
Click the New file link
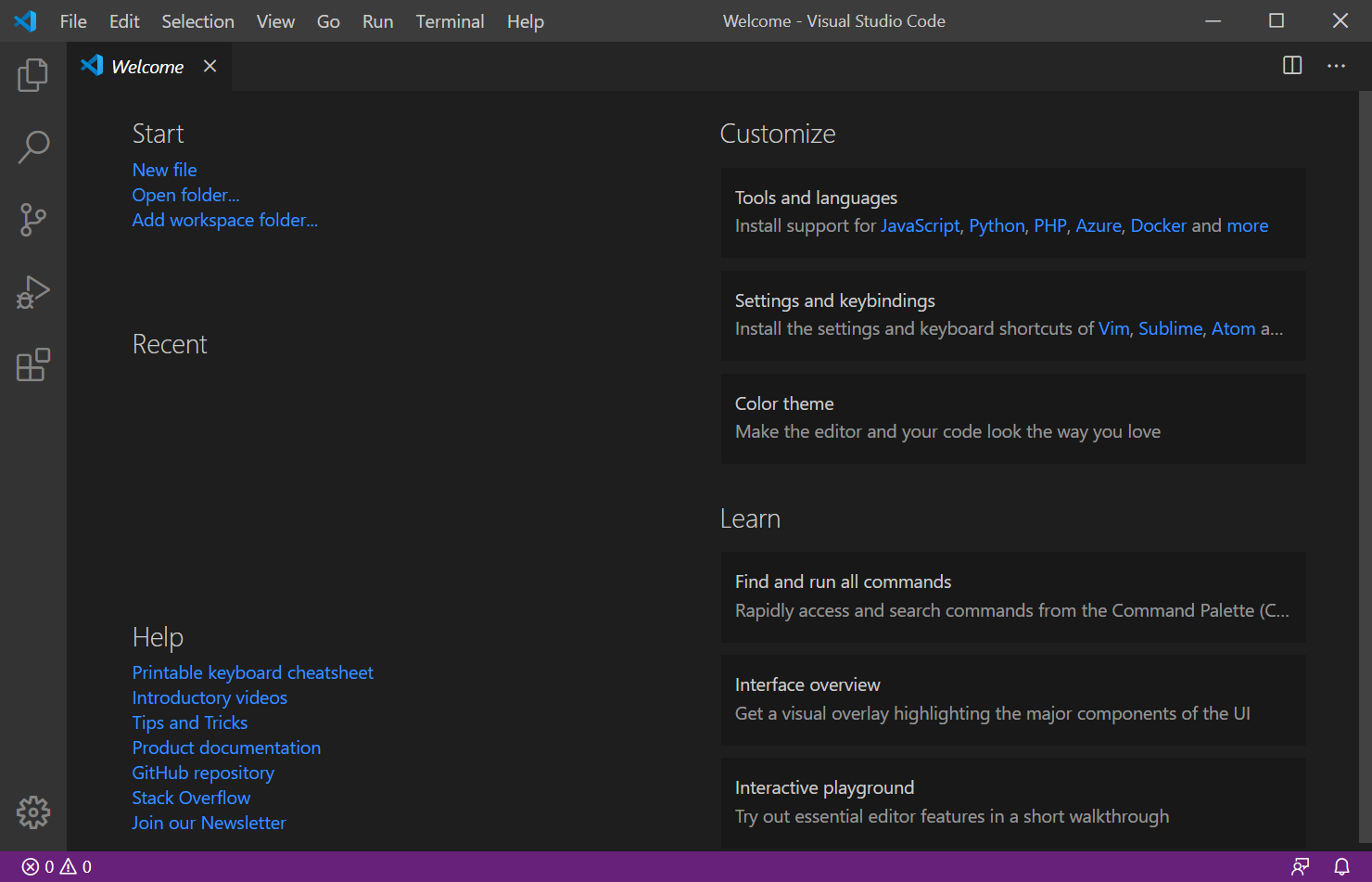tap(164, 170)
